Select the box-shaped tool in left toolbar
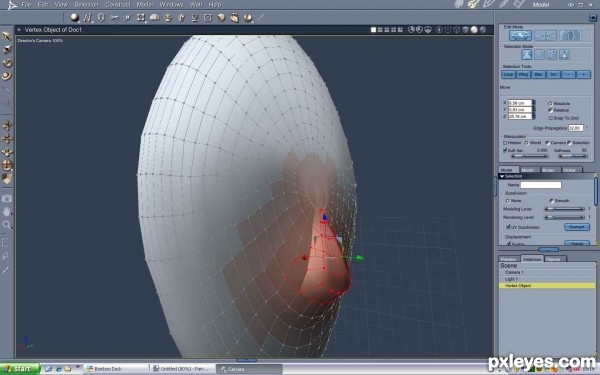This screenshot has width=600, height=375. click(x=7, y=178)
